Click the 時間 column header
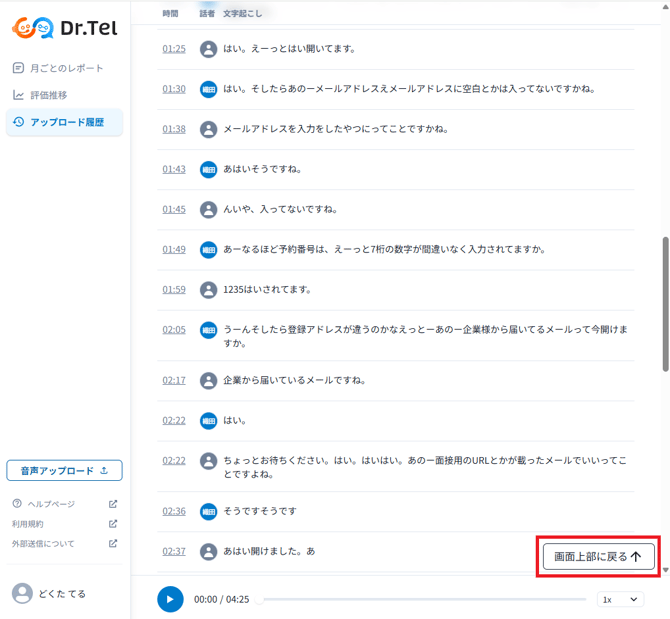This screenshot has width=670, height=619. tap(170, 14)
